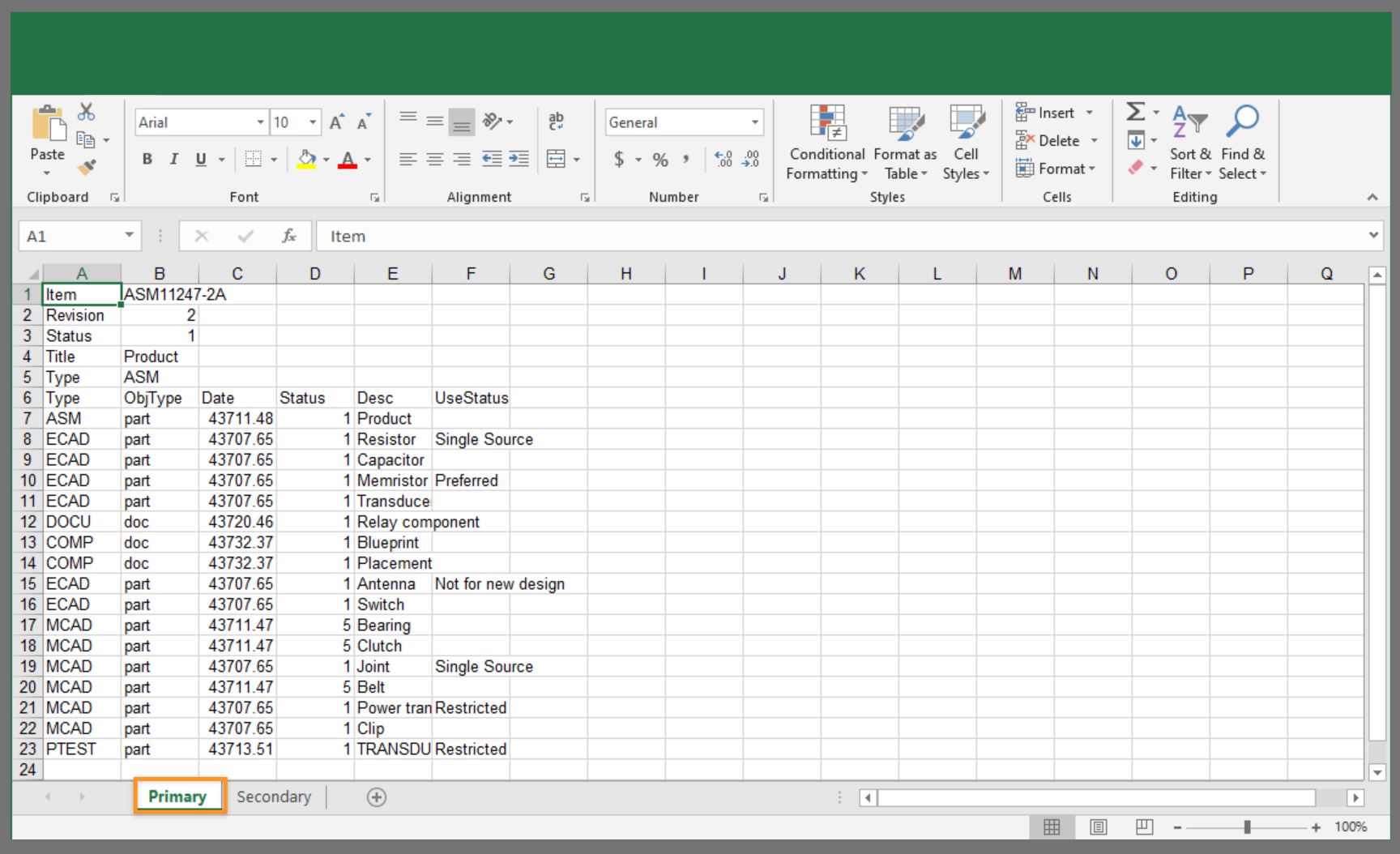The width and height of the screenshot is (1400, 854).
Task: Open Conditional Formatting menu
Action: (827, 143)
